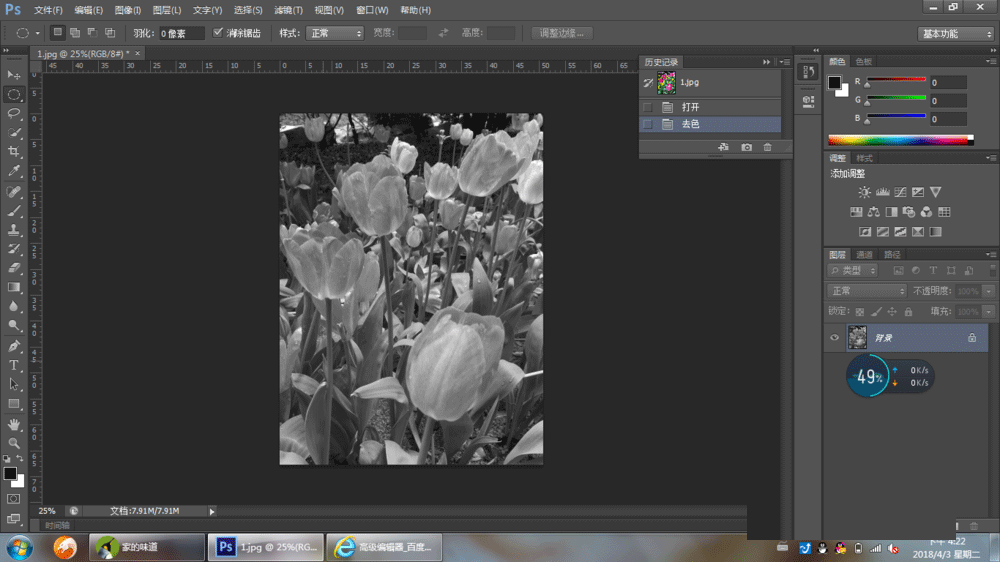Screen dimensions: 1000x562
Task: Click the Zoom tool in the toolbox
Action: (14, 443)
